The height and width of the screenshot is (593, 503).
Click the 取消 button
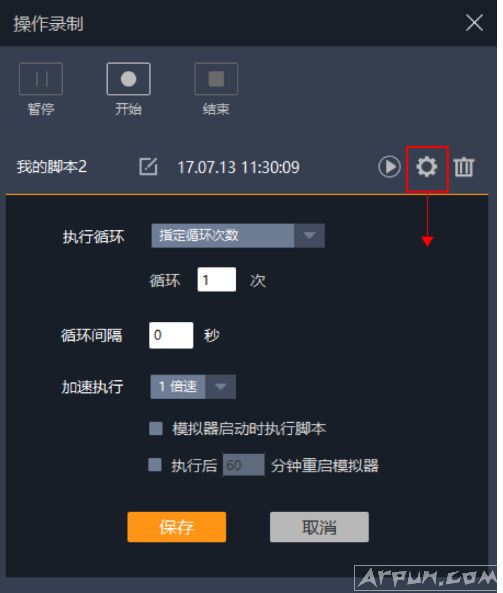tap(319, 527)
